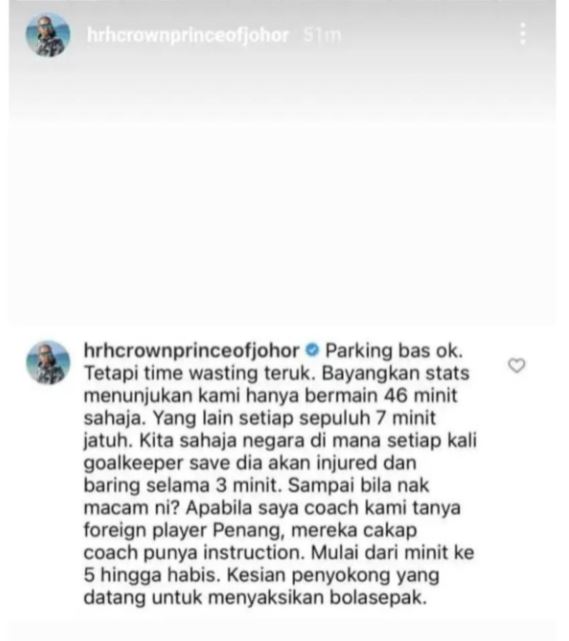Click the blue verified badge beside the username
569x641 pixels.
click(312, 351)
